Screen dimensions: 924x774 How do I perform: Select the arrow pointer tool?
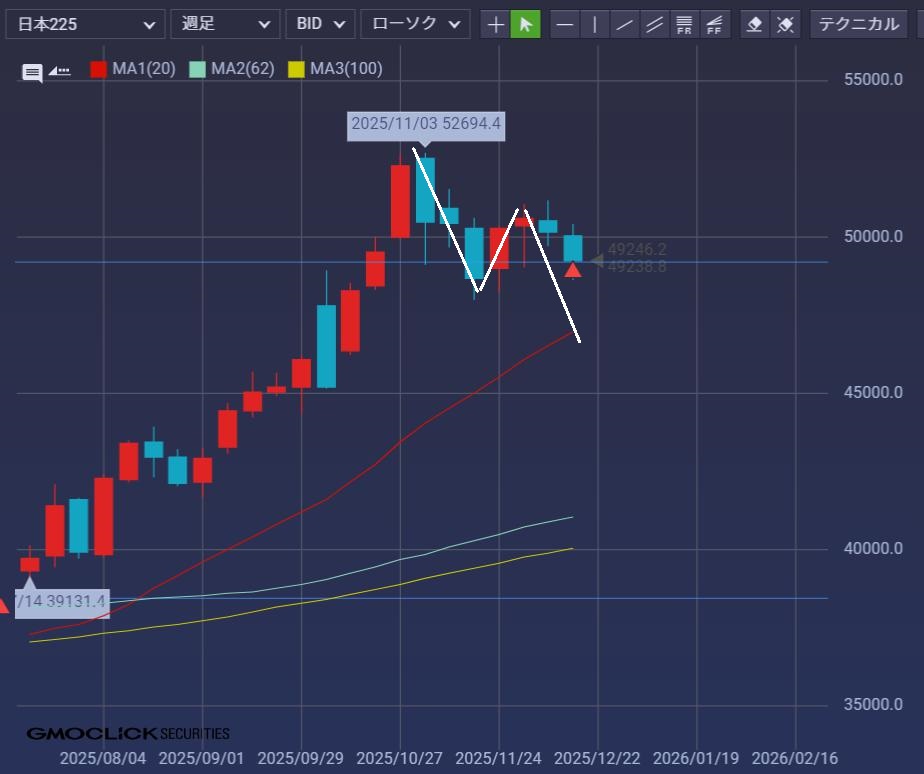[x=526, y=24]
